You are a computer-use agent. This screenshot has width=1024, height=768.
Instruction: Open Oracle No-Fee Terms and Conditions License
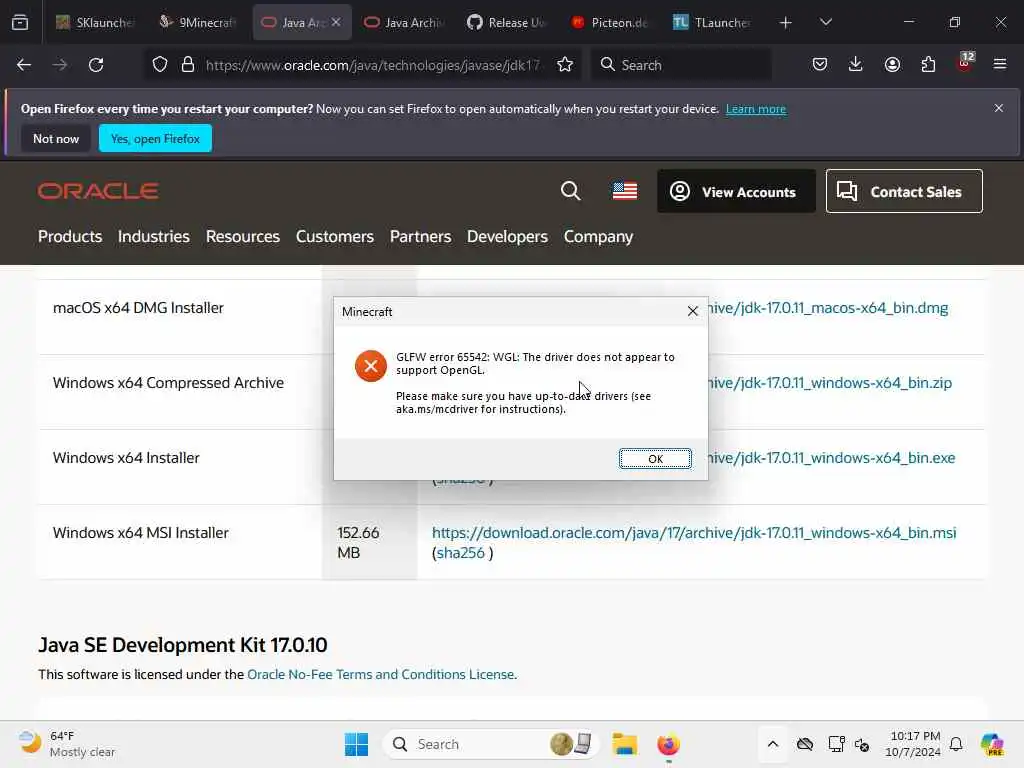(381, 674)
